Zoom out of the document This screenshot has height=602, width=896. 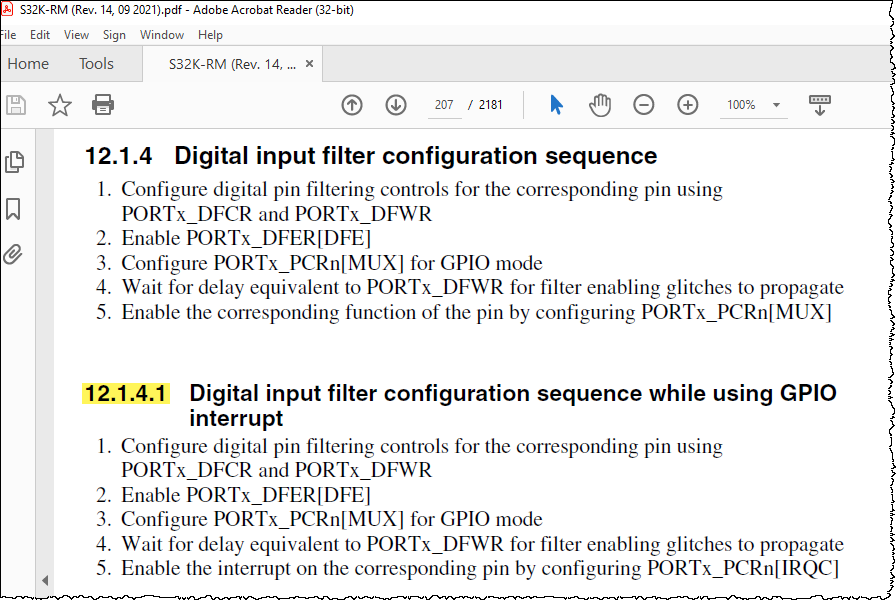644,104
